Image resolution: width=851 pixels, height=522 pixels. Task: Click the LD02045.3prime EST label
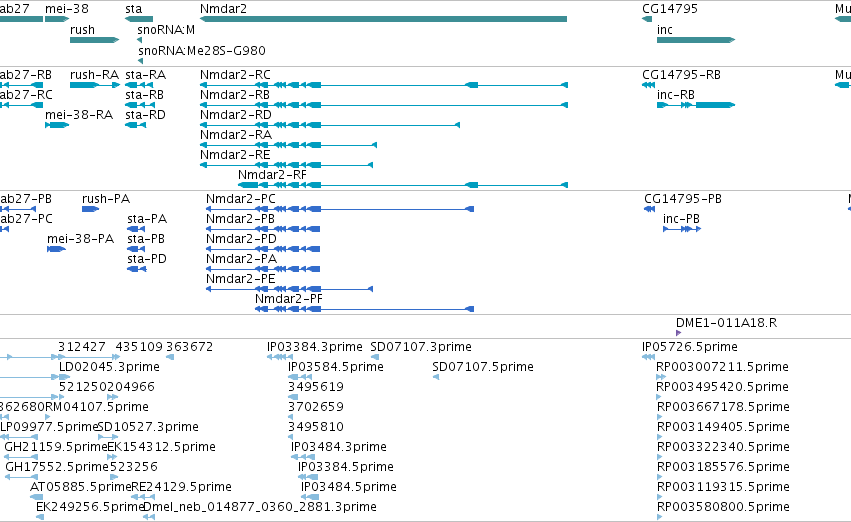(109, 367)
